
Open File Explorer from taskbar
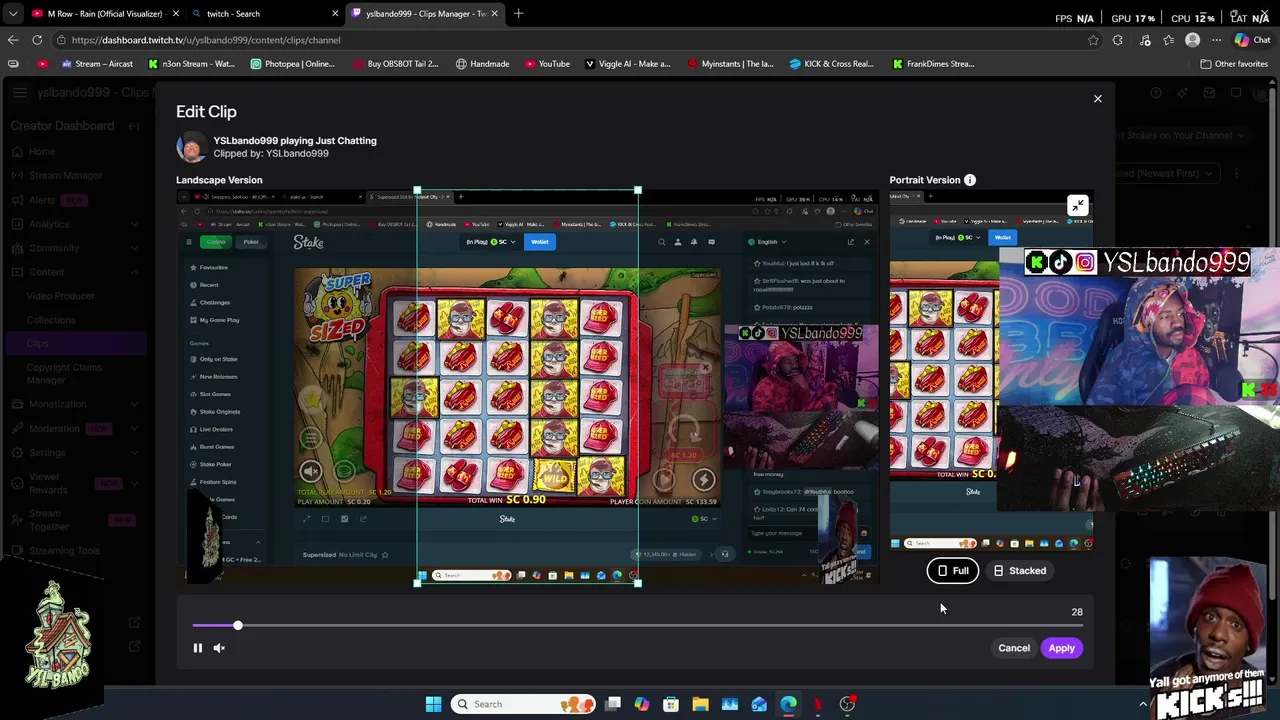pos(700,704)
